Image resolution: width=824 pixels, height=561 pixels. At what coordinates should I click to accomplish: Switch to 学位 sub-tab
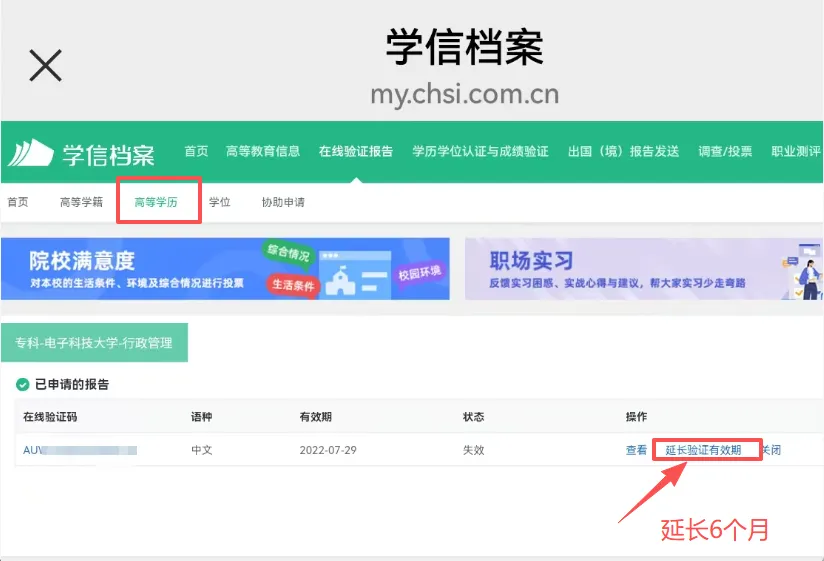[220, 202]
